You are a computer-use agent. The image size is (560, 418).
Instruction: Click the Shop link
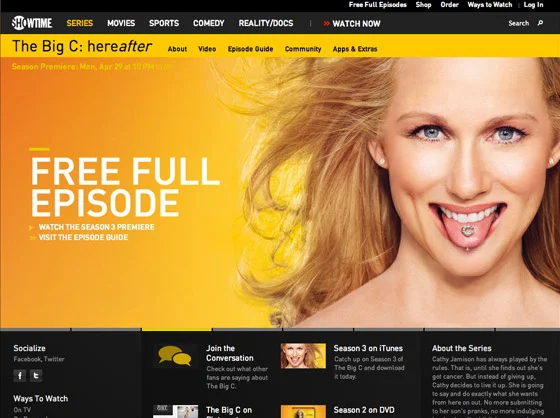pyautogui.click(x=423, y=5)
